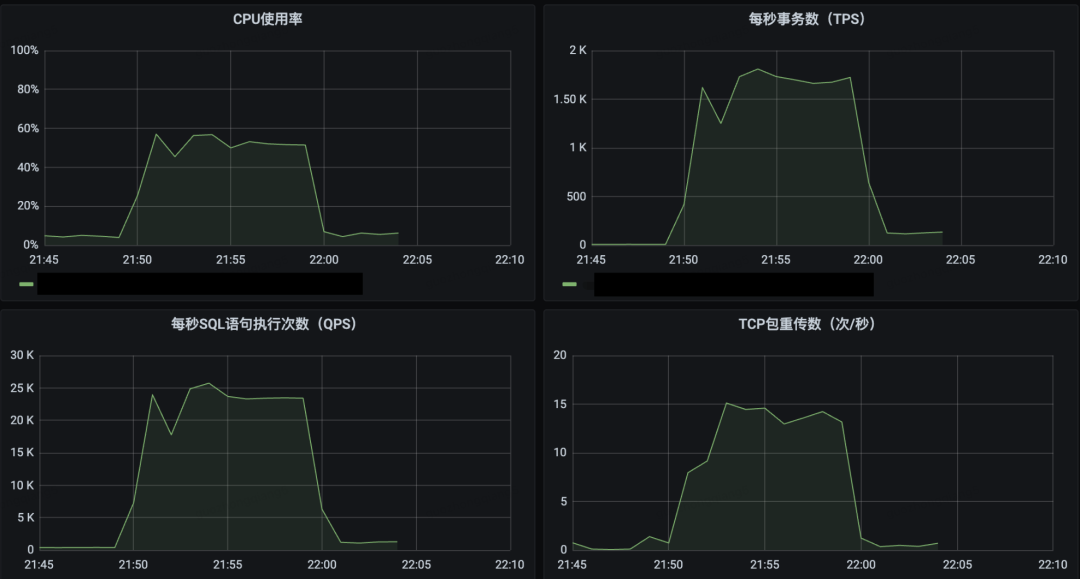
Task: Select the 25 K label on QPS axis
Action: [22, 388]
